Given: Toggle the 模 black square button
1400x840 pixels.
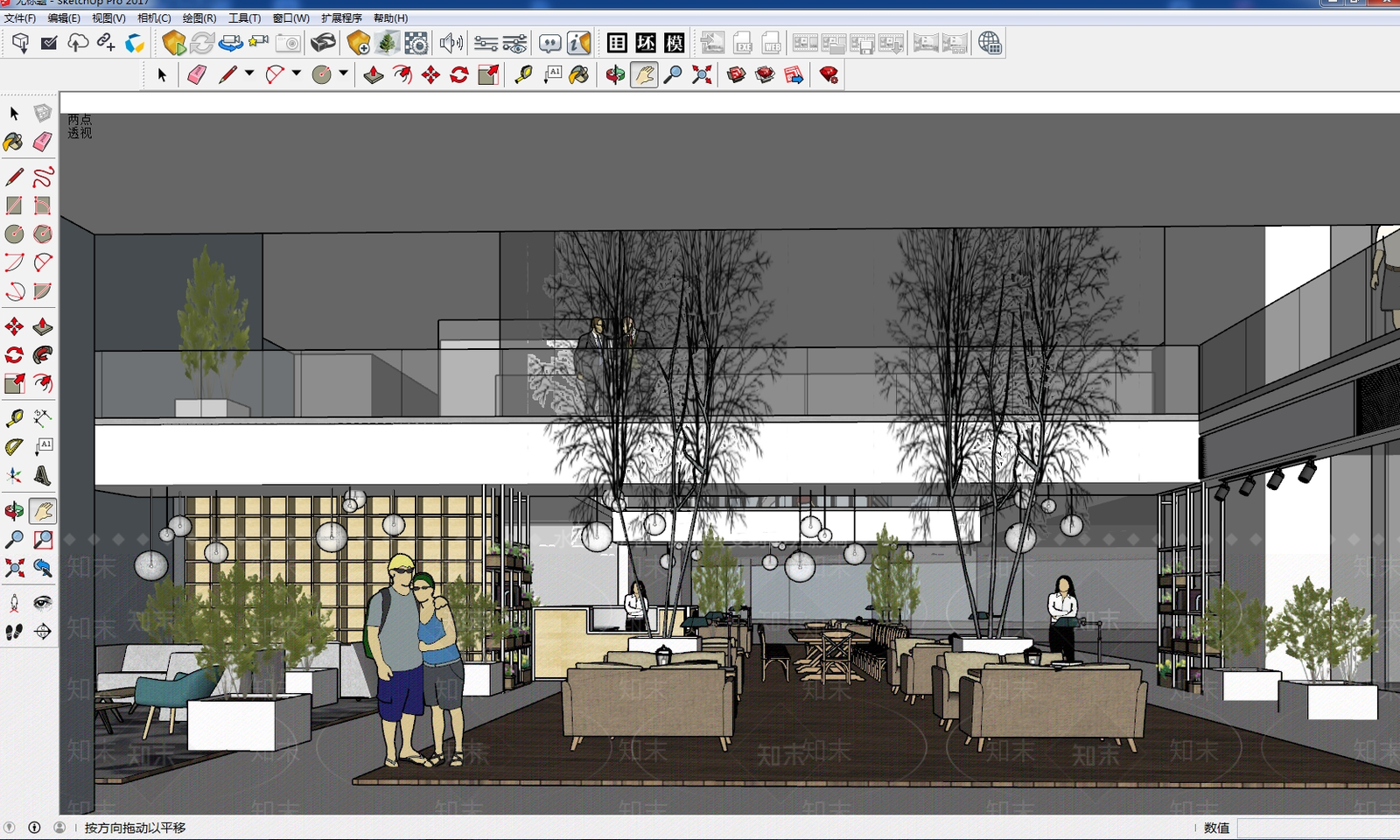Looking at the screenshot, I should point(675,43).
